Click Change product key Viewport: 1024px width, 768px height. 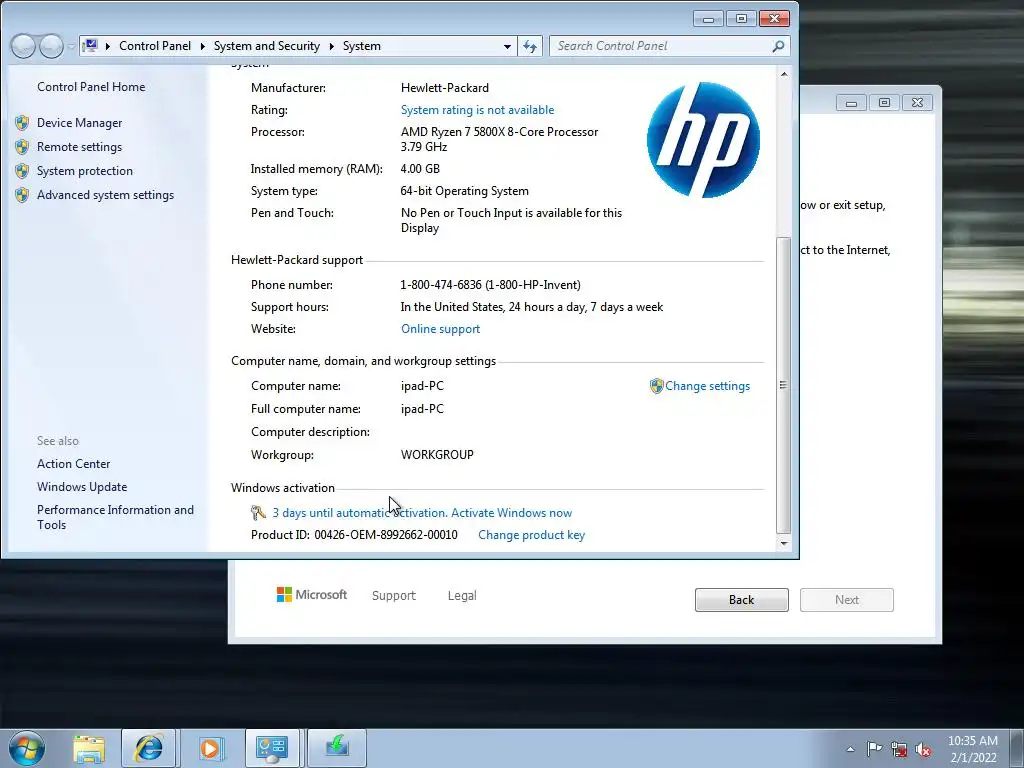pyautogui.click(x=532, y=535)
